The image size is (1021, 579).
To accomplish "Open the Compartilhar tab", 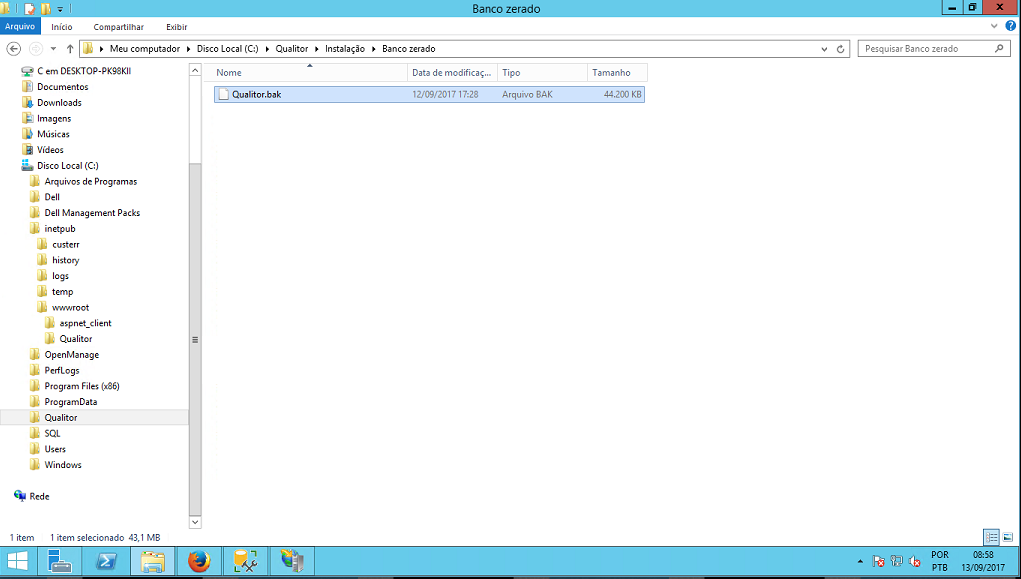I will coord(119,27).
